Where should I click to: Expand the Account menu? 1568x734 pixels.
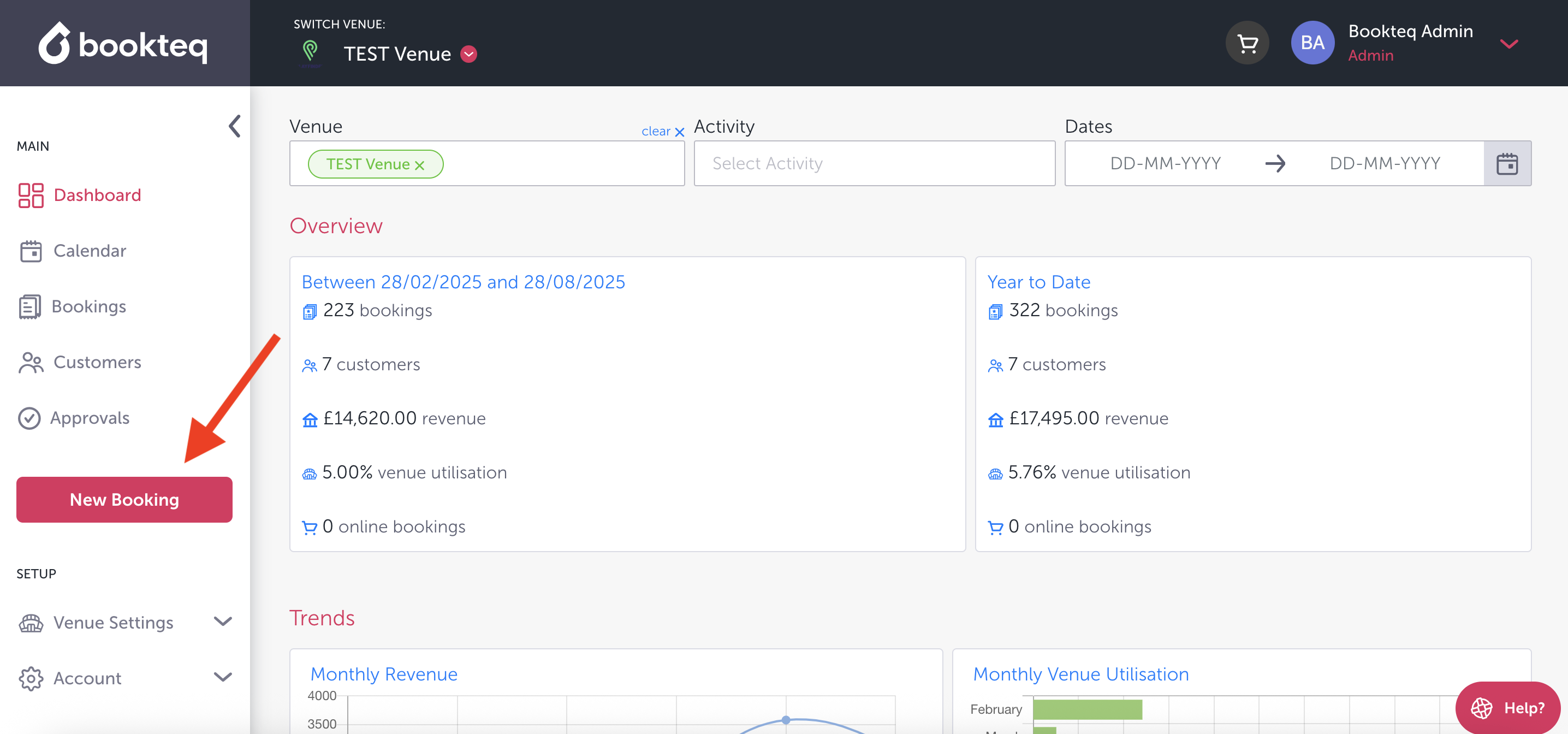pos(223,677)
